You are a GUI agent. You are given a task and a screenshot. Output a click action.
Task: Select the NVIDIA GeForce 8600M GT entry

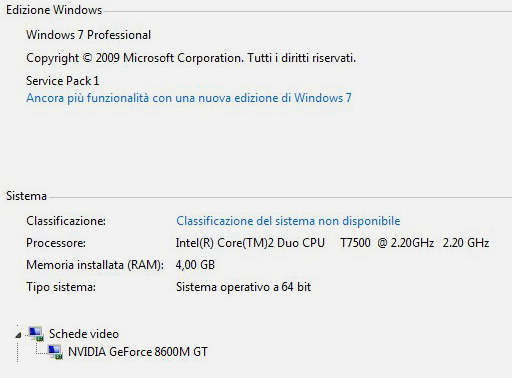pyautogui.click(x=138, y=352)
